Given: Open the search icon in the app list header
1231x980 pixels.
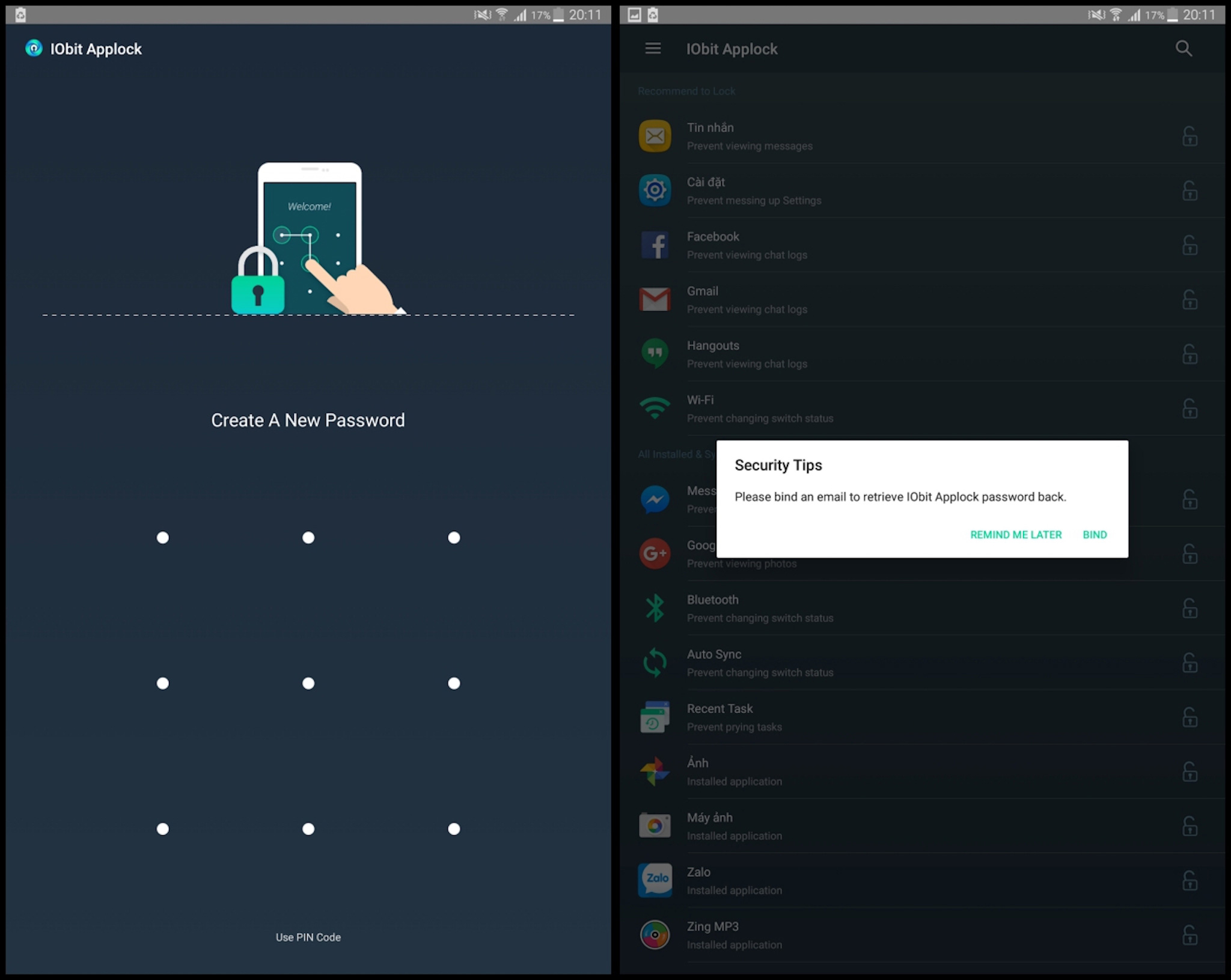Looking at the screenshot, I should pyautogui.click(x=1184, y=49).
